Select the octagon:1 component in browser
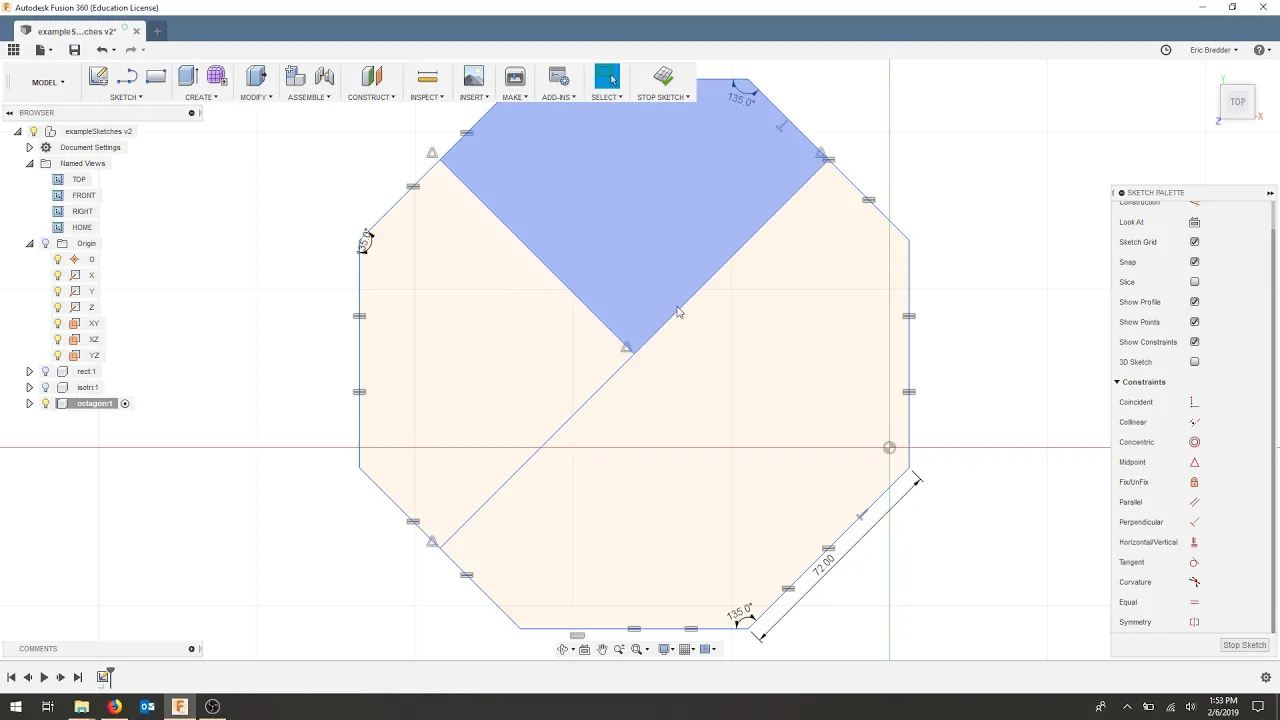Screen dimensions: 1280x720 pos(95,403)
